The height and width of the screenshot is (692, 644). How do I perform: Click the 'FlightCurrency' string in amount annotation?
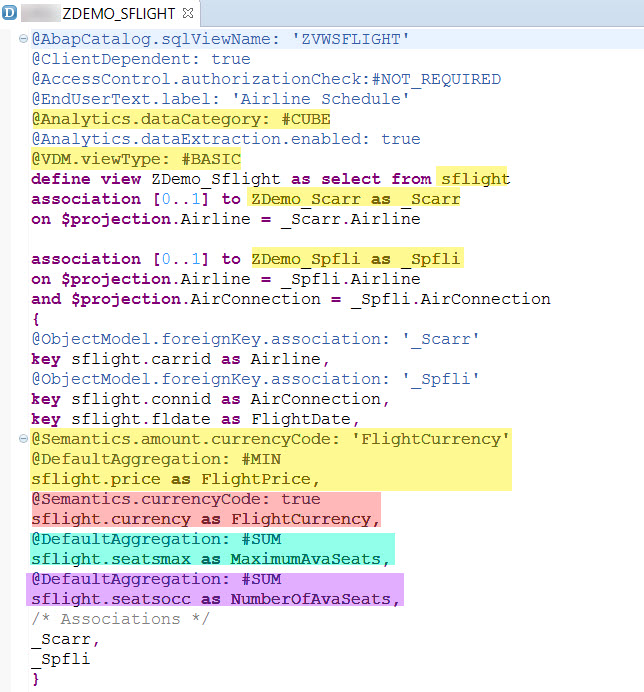click(x=430, y=439)
